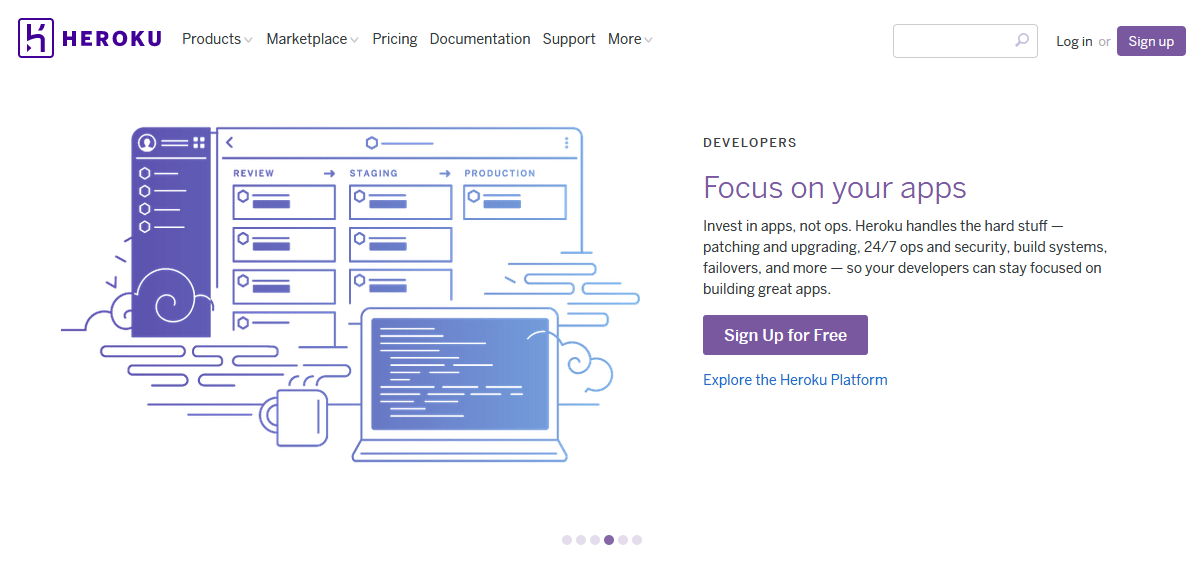The image size is (1202, 587).
Task: Click the purple Sign up button
Action: click(x=1150, y=41)
